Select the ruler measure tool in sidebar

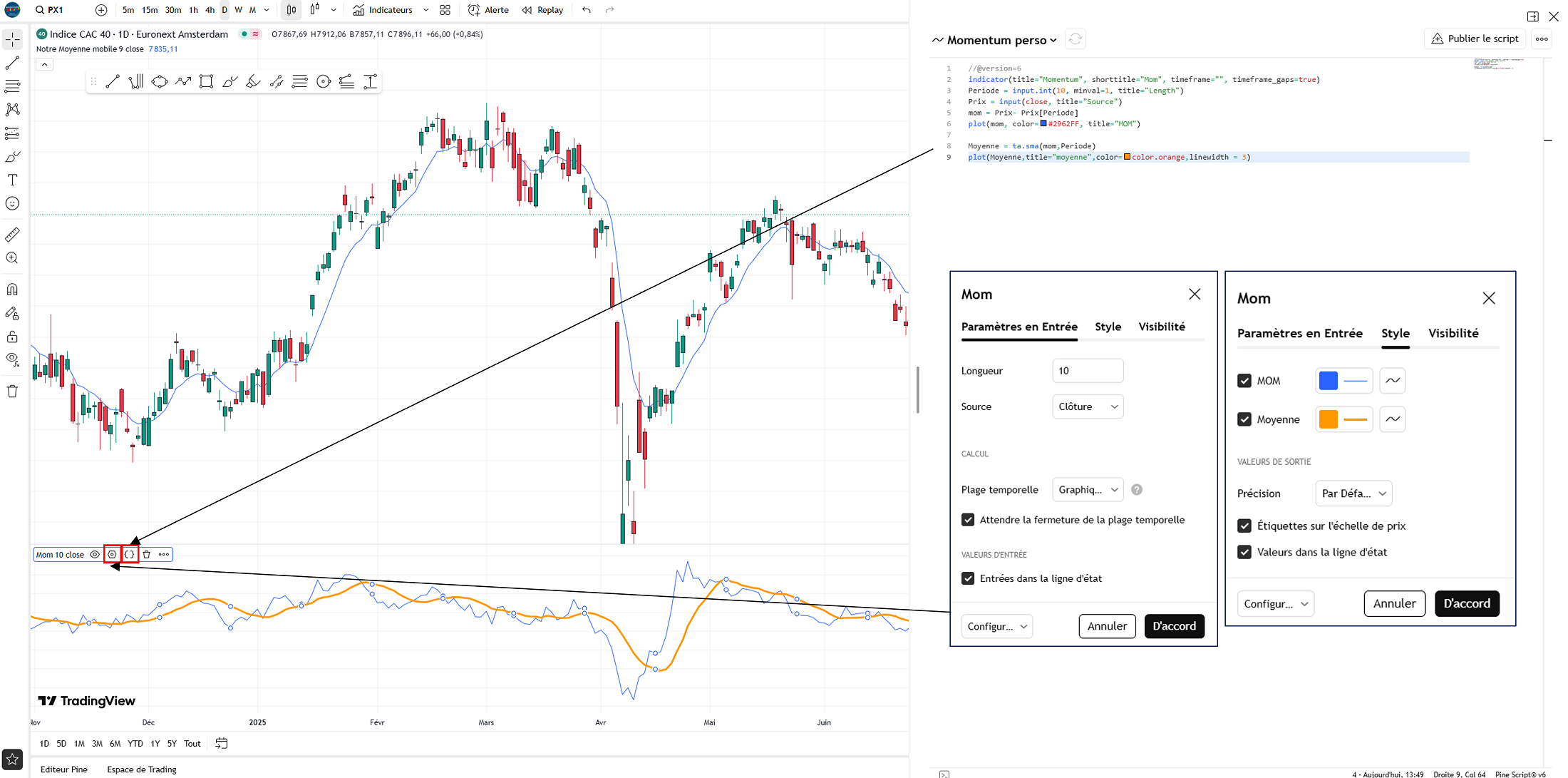click(x=12, y=235)
